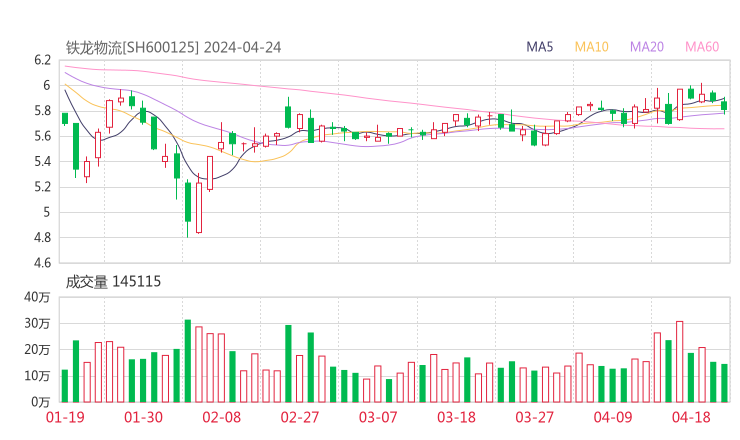
Task: Click the 20万 volume axis label
Action: tap(37, 350)
